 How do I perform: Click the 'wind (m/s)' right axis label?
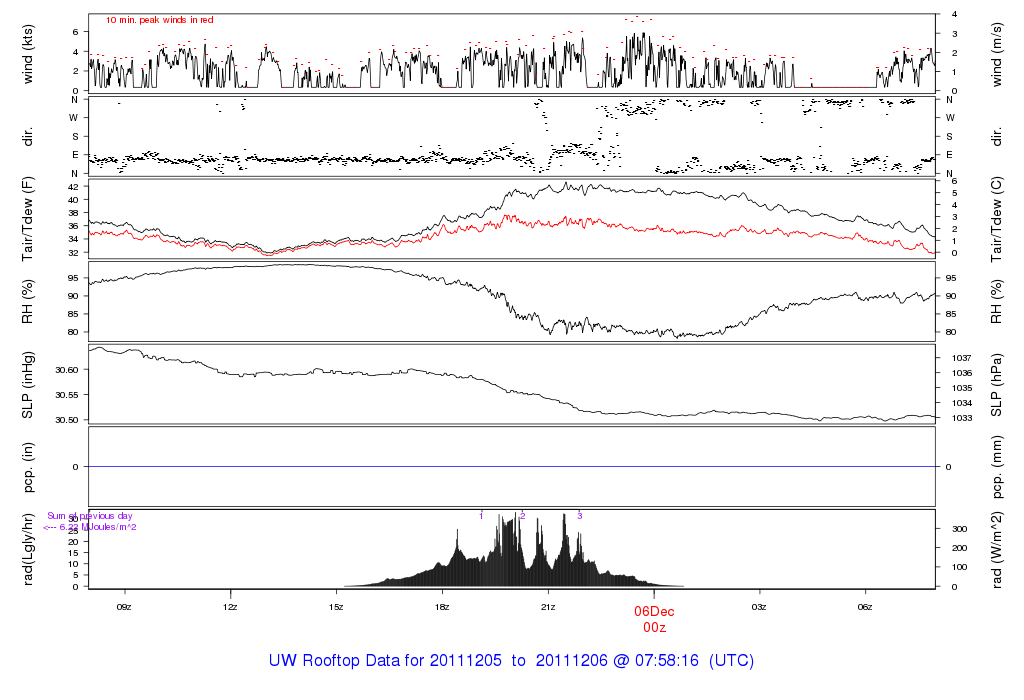996,53
